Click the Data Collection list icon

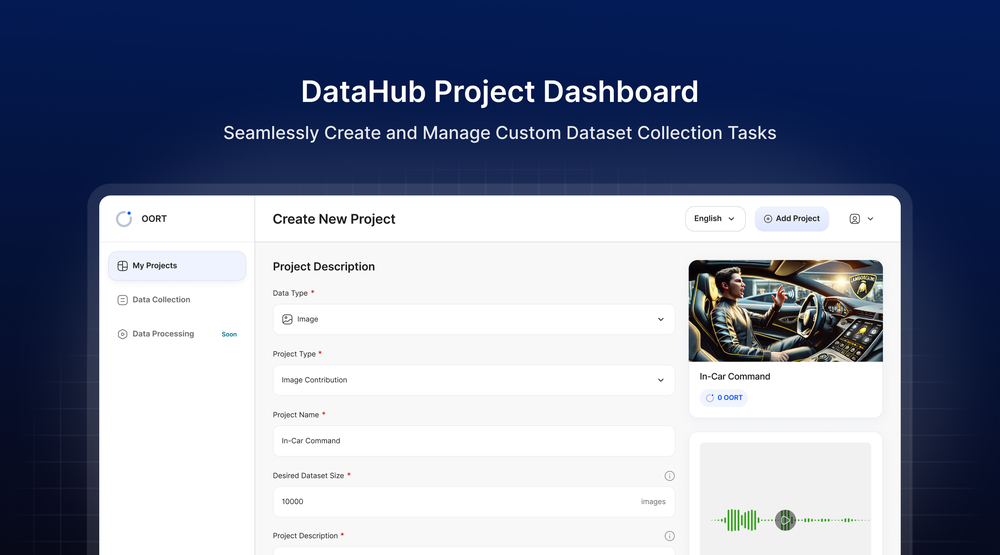(122, 300)
